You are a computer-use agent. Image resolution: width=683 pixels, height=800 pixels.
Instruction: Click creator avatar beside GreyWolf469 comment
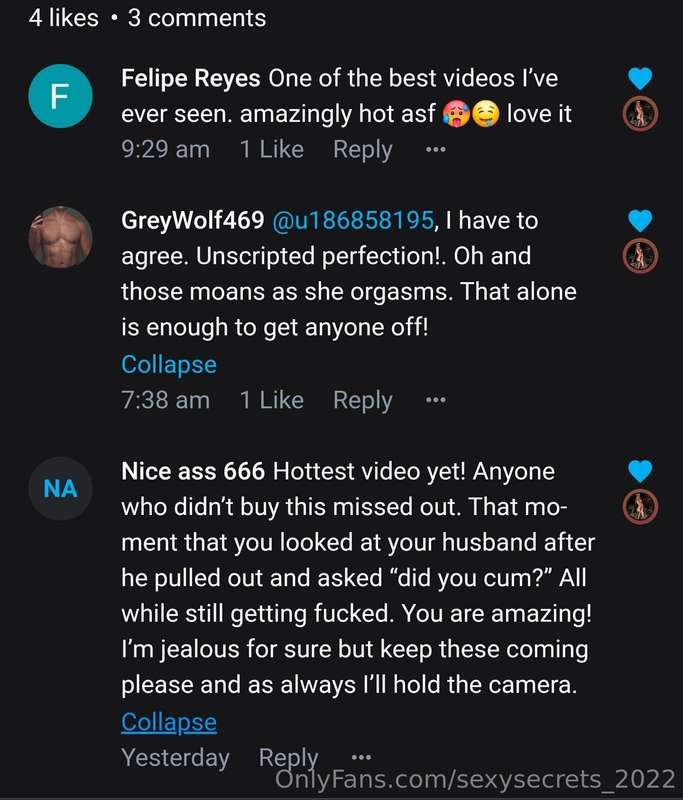(x=640, y=256)
